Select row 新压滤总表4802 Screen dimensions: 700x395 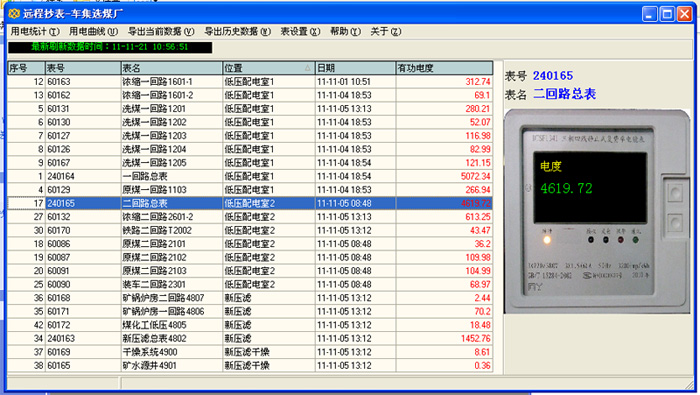tap(250, 338)
